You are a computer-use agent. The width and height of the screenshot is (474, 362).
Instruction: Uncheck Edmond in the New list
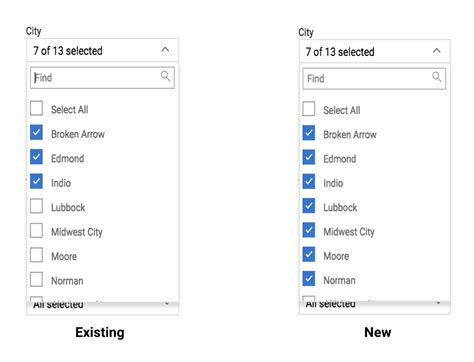click(309, 157)
